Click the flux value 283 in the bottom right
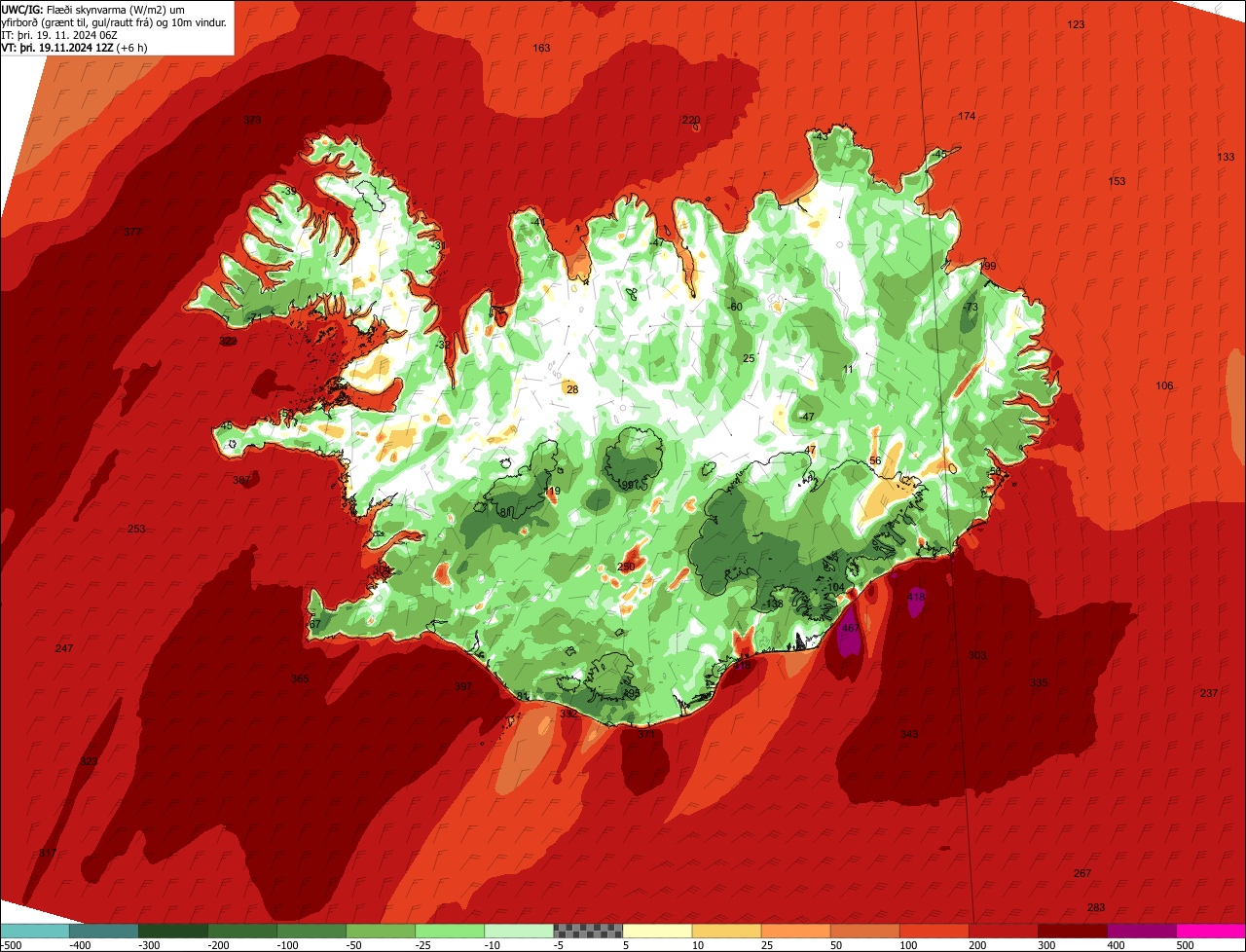 pos(1096,907)
